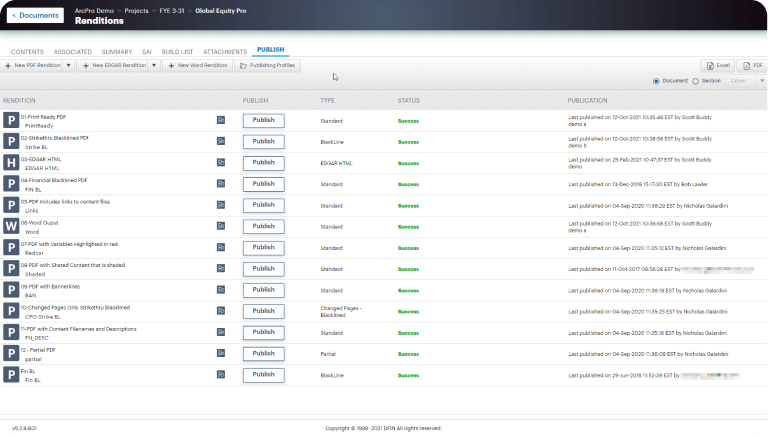Open Publishing Profiles
This screenshot has height=437, width=768.
click(267, 65)
